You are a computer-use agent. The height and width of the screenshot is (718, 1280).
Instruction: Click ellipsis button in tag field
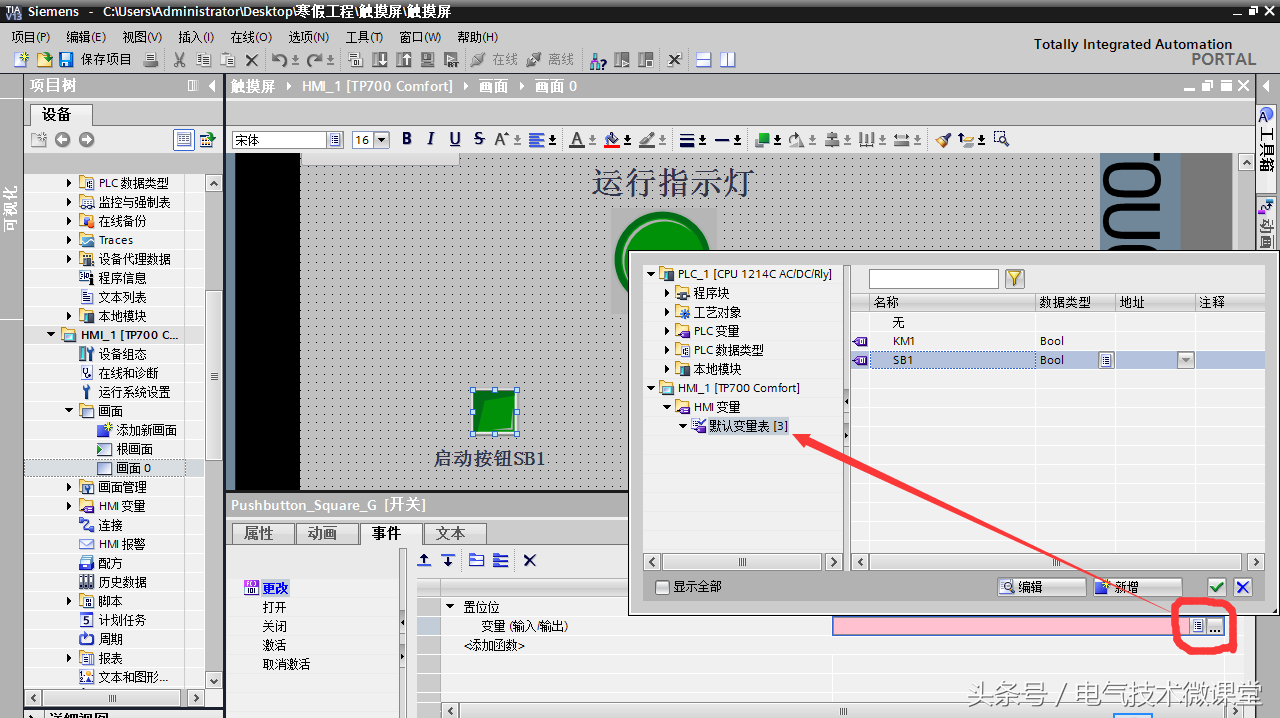(x=1215, y=626)
